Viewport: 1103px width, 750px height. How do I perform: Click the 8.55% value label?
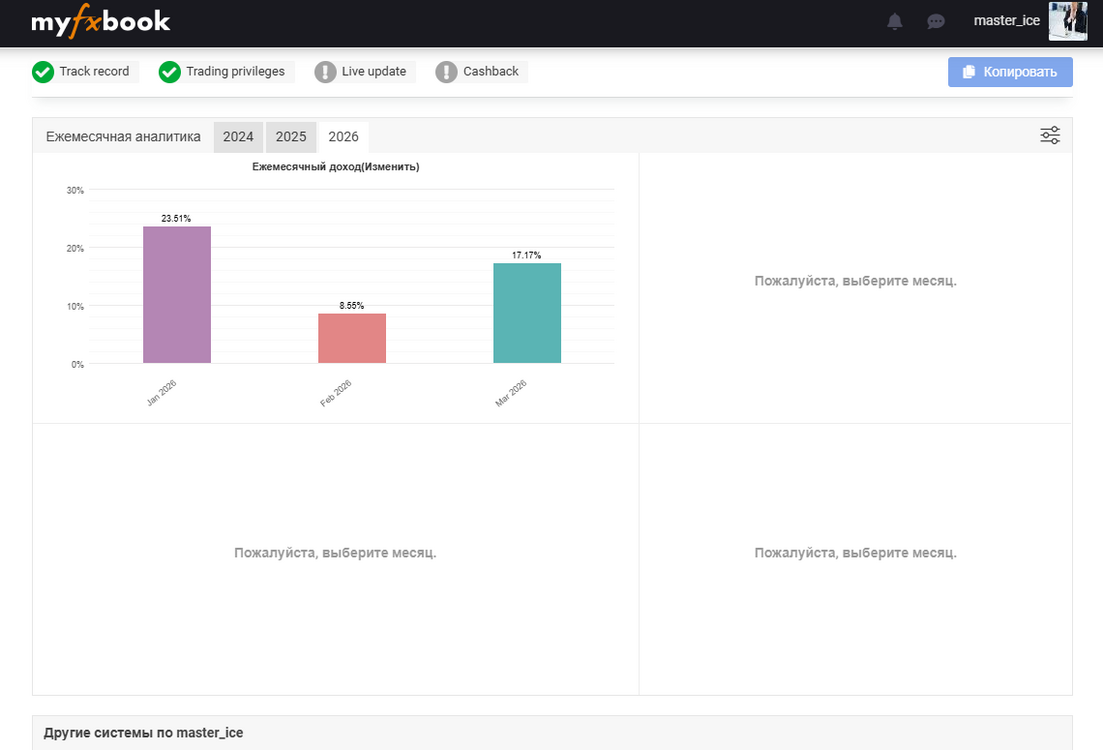352,305
